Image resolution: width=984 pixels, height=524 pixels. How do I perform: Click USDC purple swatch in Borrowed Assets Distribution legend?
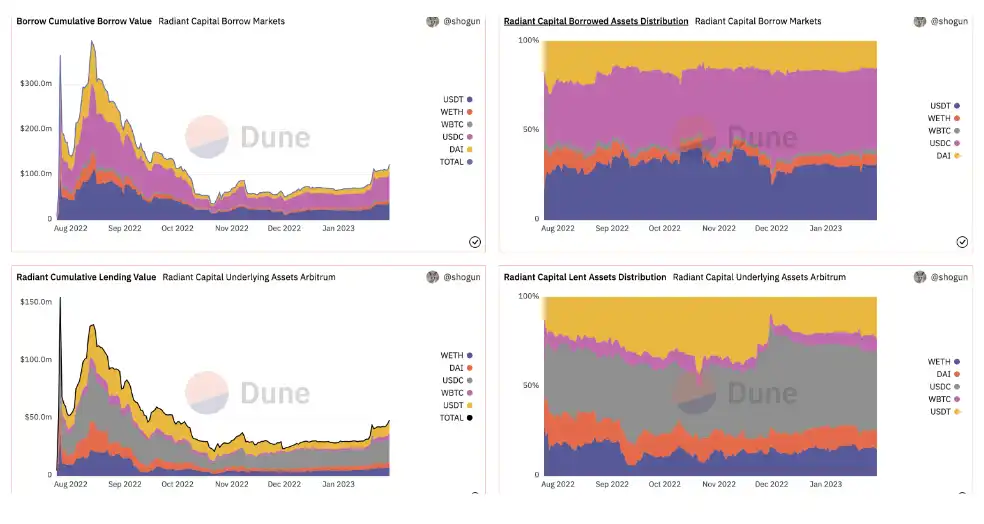[957, 143]
